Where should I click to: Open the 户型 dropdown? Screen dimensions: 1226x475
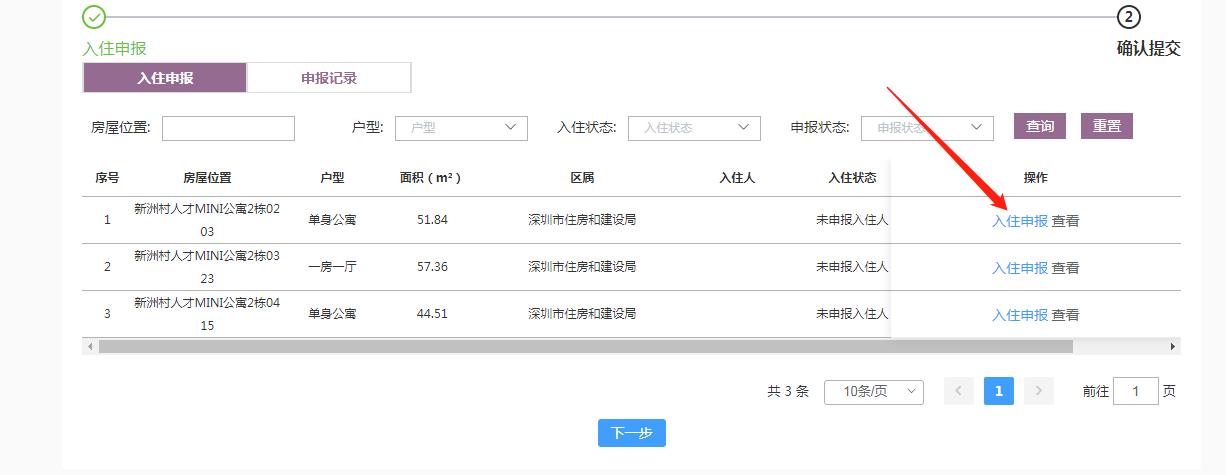click(x=462, y=128)
